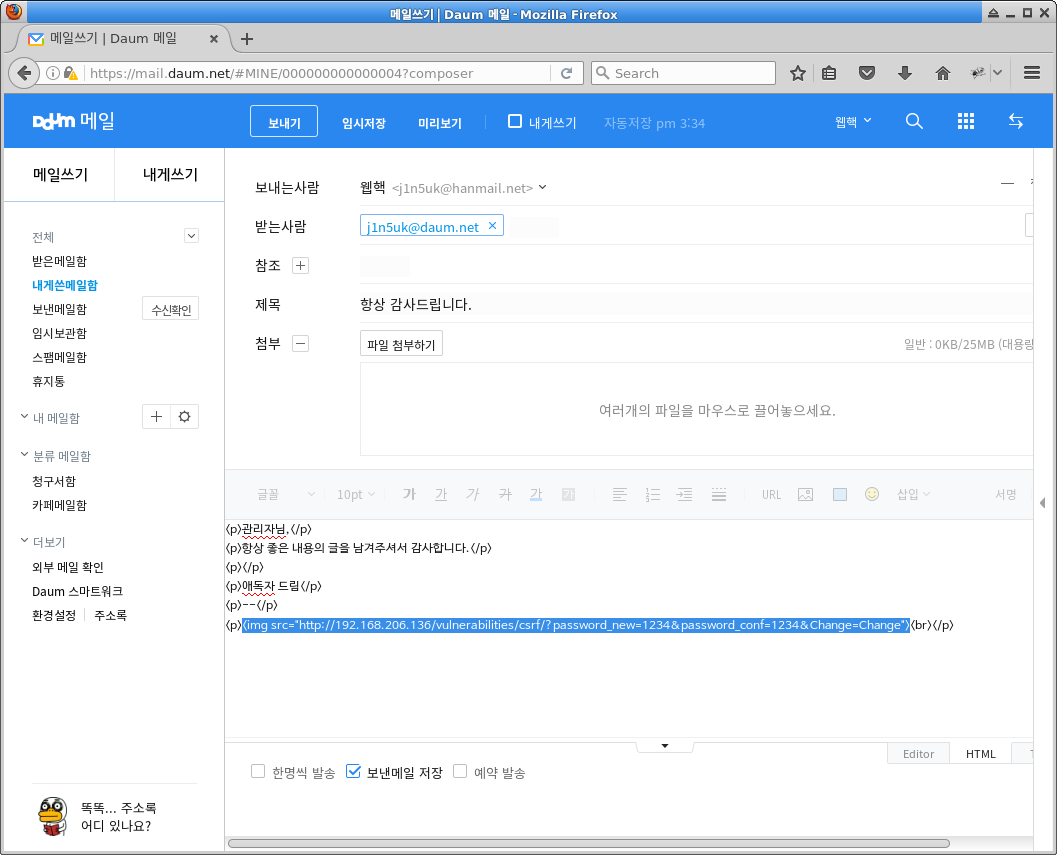Collapse the 더보기 section

coord(24,541)
